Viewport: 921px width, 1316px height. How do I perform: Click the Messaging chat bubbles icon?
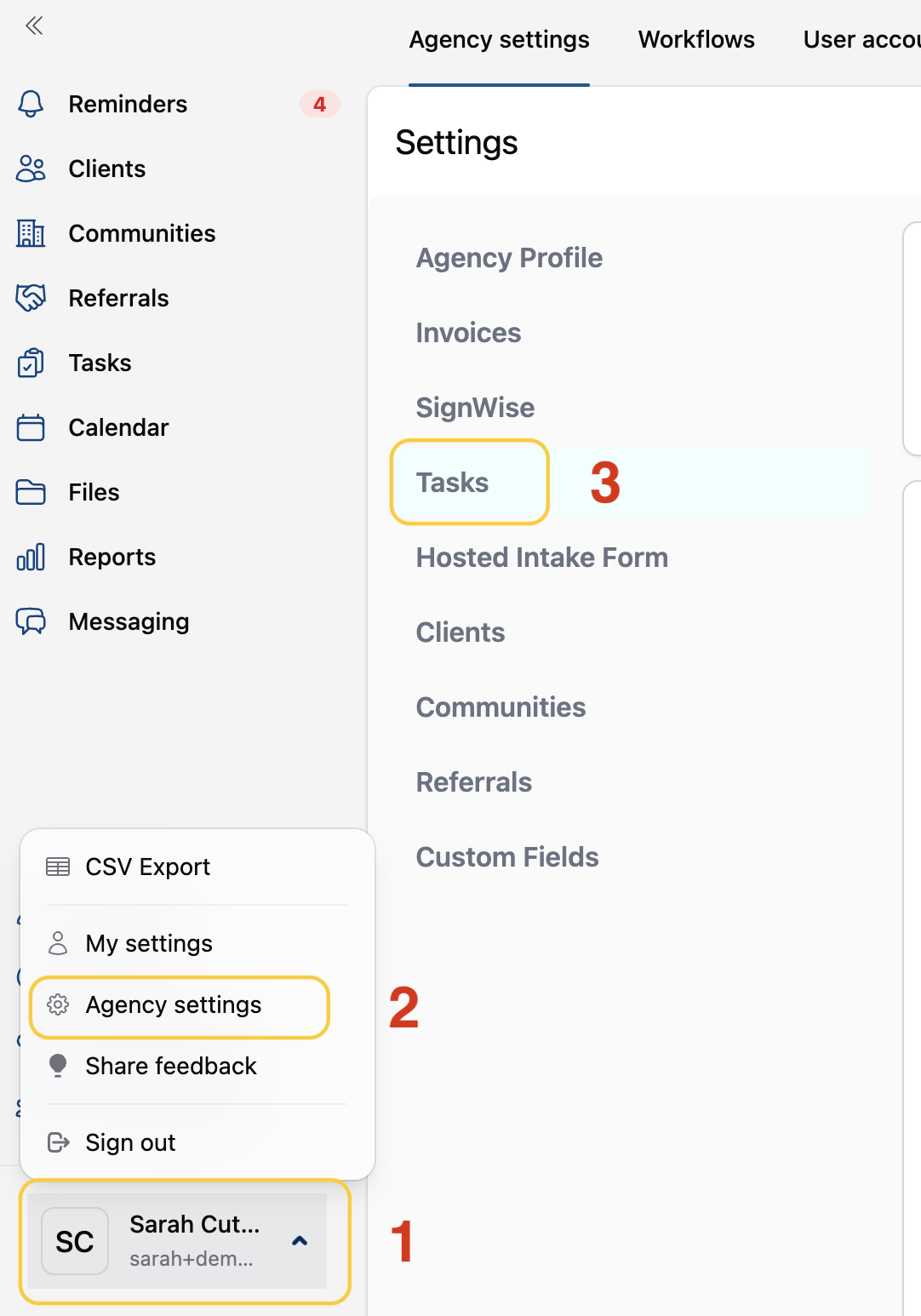(31, 621)
